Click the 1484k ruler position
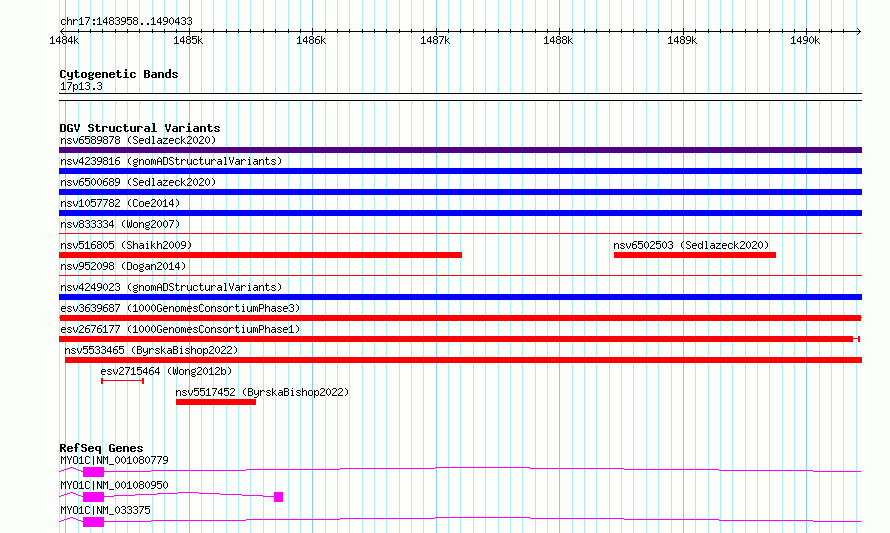Screen dimensions: 890x533 64,40
